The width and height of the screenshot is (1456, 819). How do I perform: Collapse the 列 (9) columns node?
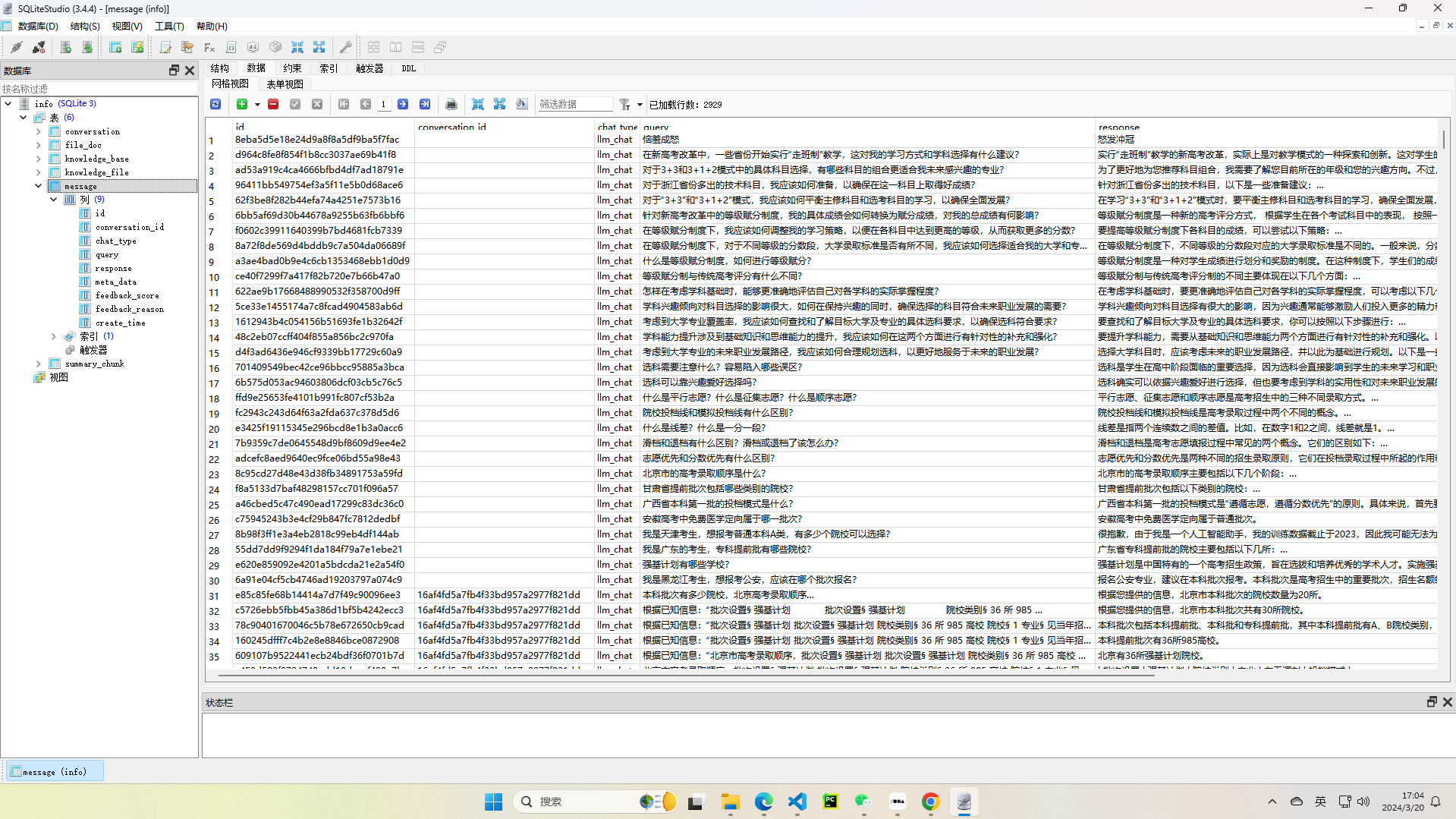click(x=54, y=200)
